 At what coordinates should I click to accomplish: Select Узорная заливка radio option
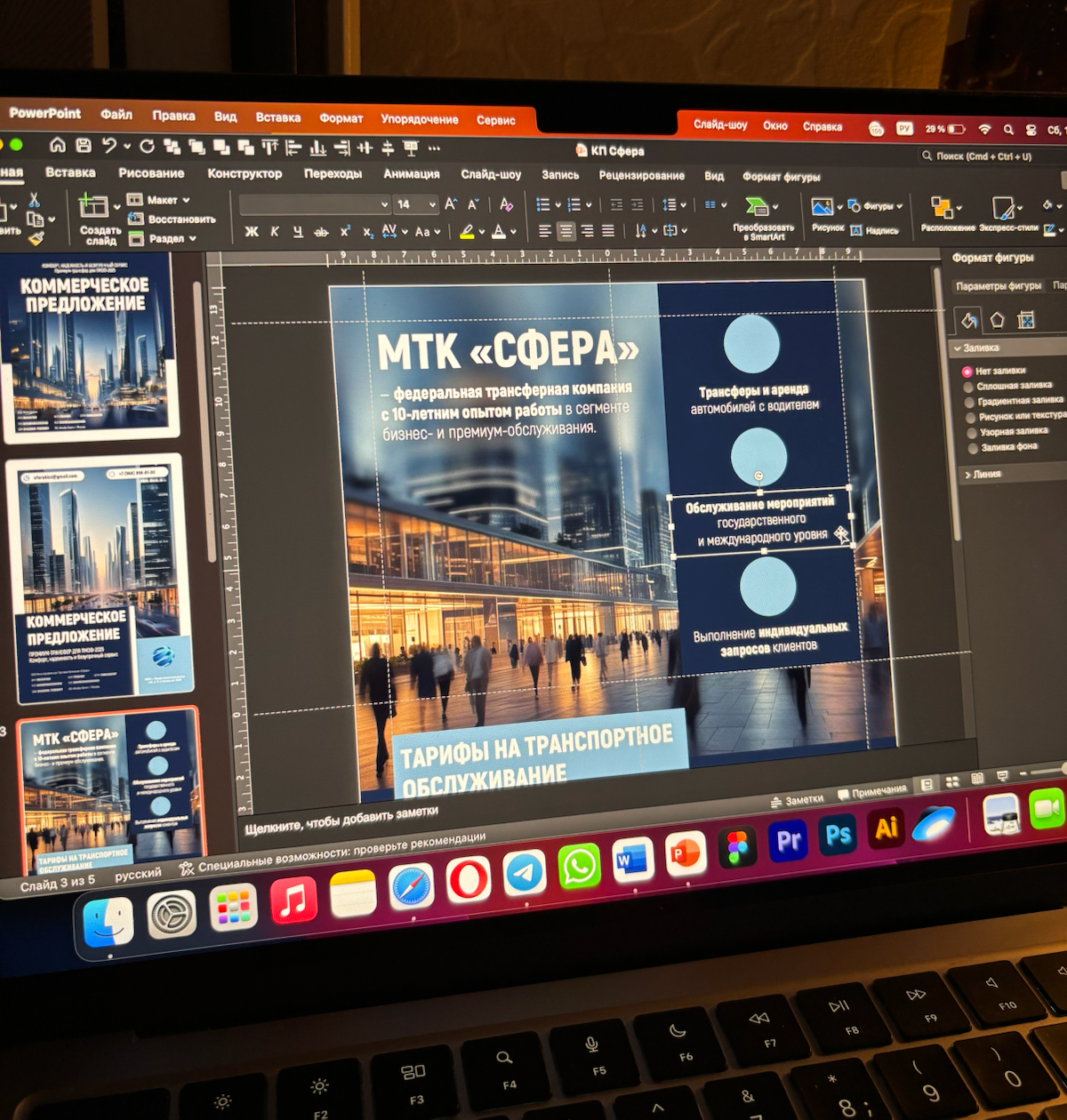click(x=972, y=433)
